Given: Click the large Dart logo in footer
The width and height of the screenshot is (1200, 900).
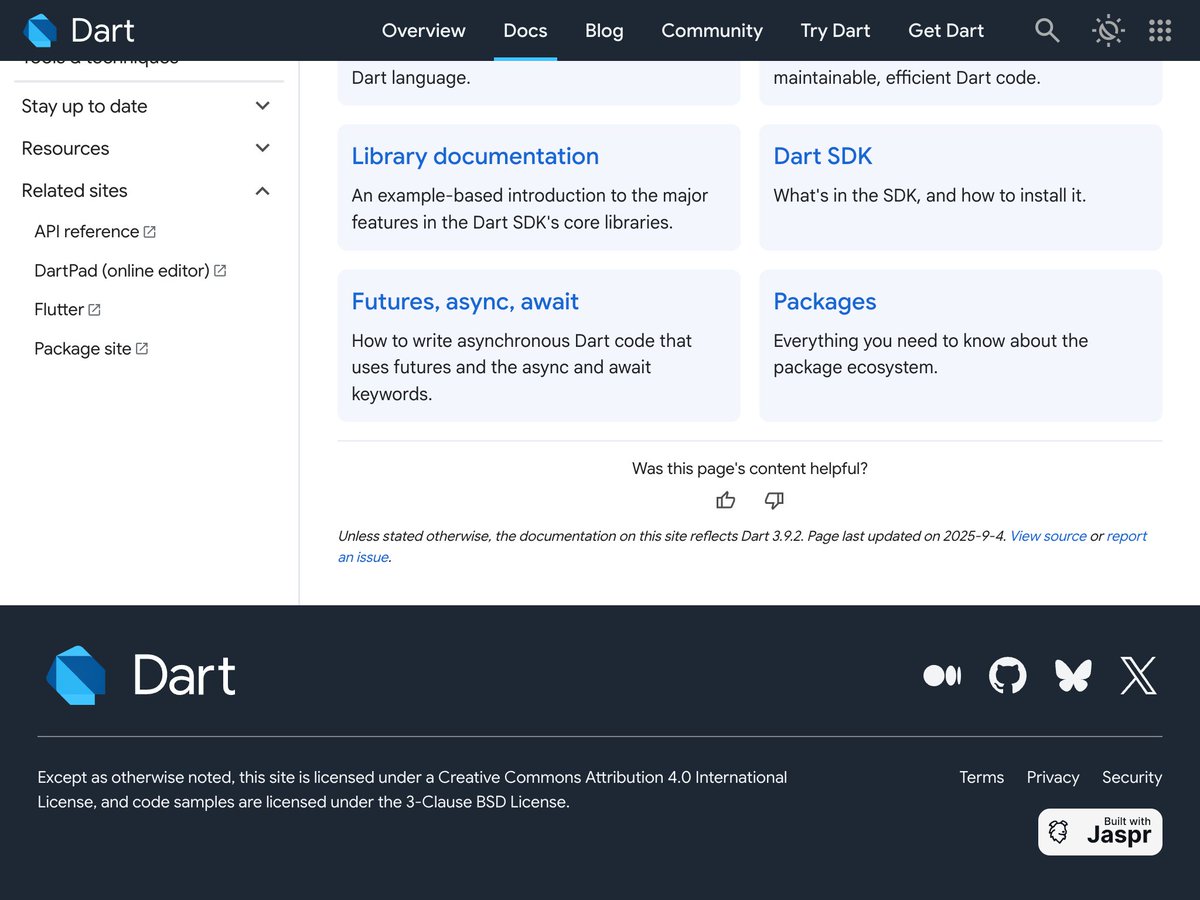Looking at the screenshot, I should coord(141,675).
